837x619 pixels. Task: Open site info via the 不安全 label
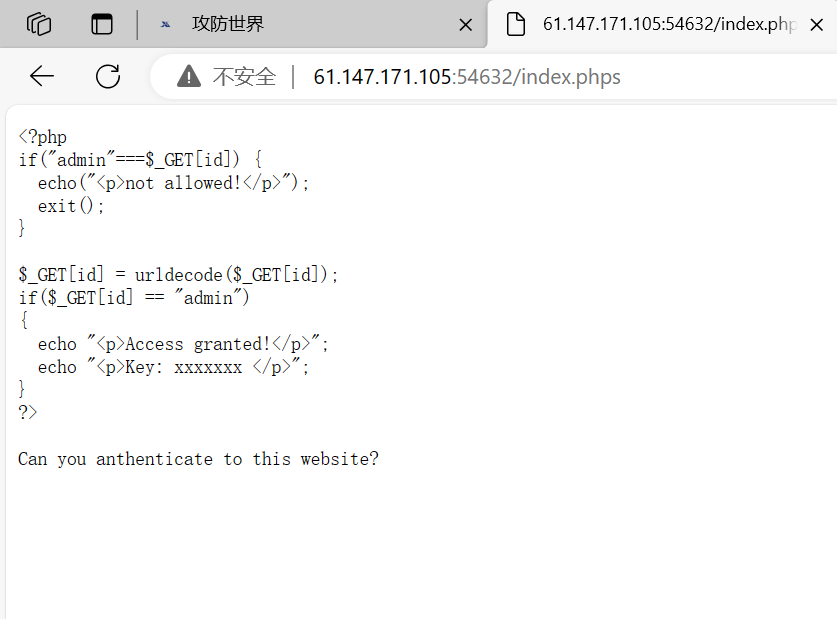244,77
